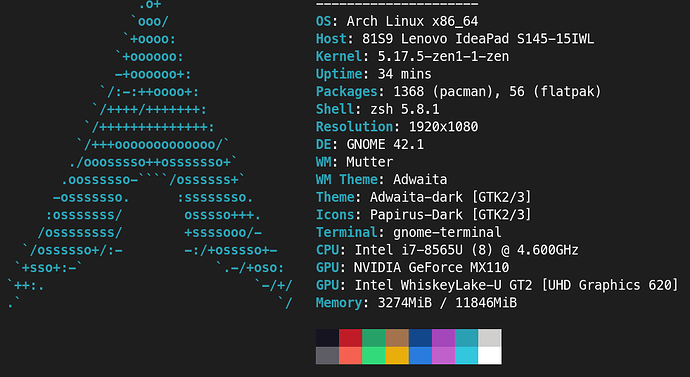Click the Memory usage line
Image resolution: width=690 pixels, height=377 pixels.
pyautogui.click(x=416, y=303)
